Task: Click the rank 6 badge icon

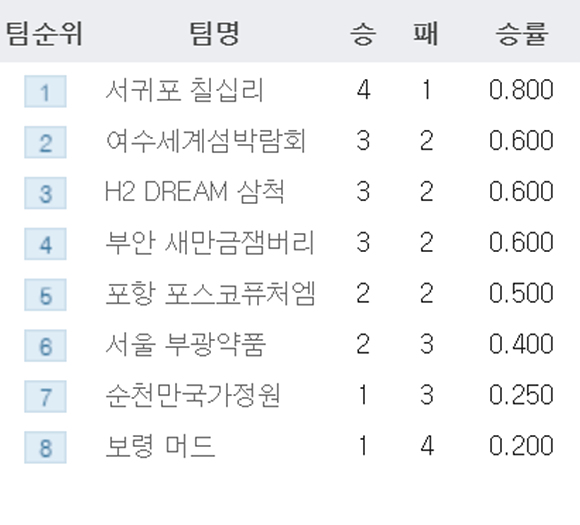Action: (45, 346)
